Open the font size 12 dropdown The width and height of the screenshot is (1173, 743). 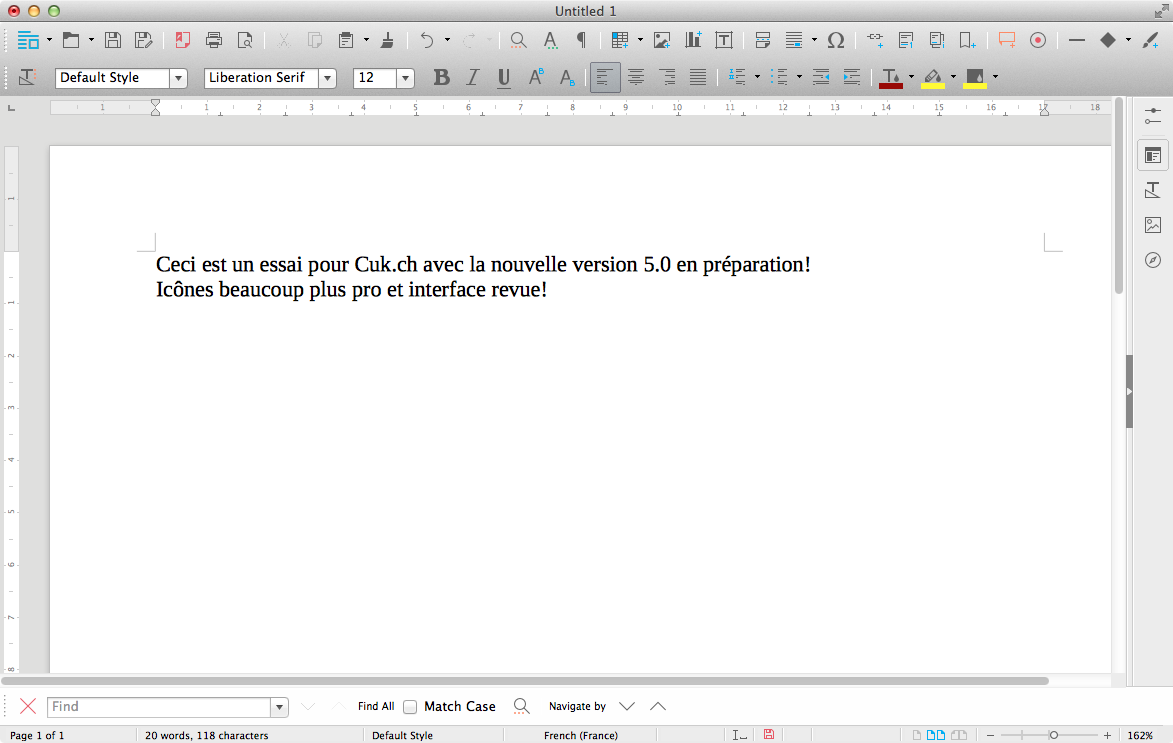click(405, 78)
